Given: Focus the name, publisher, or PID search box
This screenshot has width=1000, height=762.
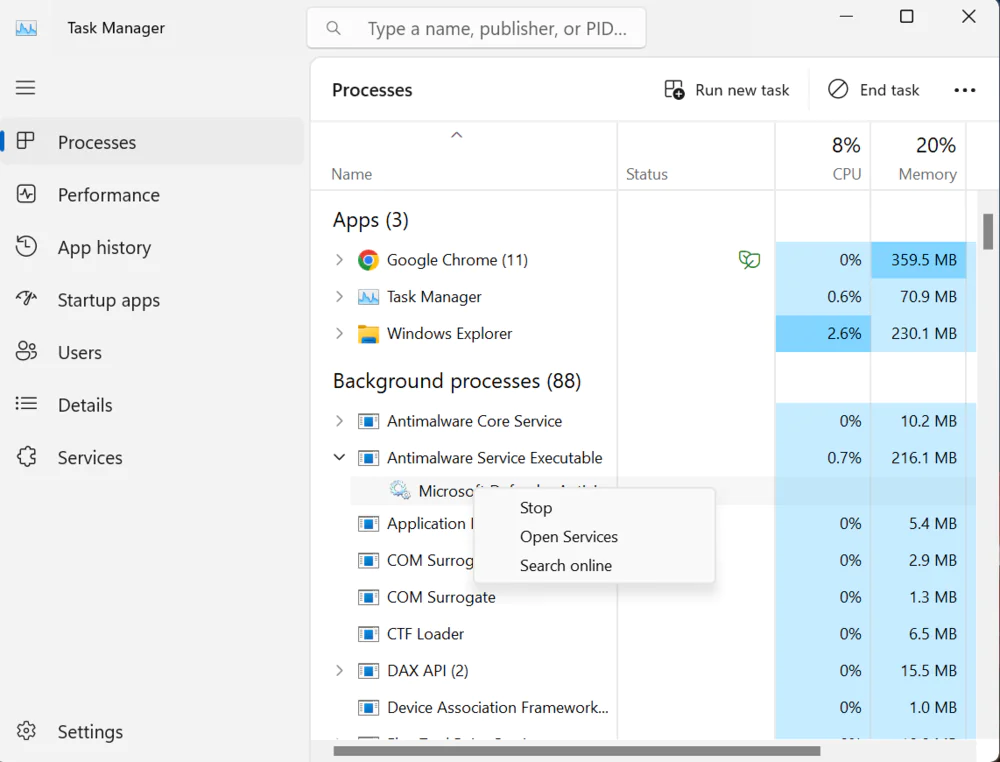Looking at the screenshot, I should (x=476, y=28).
